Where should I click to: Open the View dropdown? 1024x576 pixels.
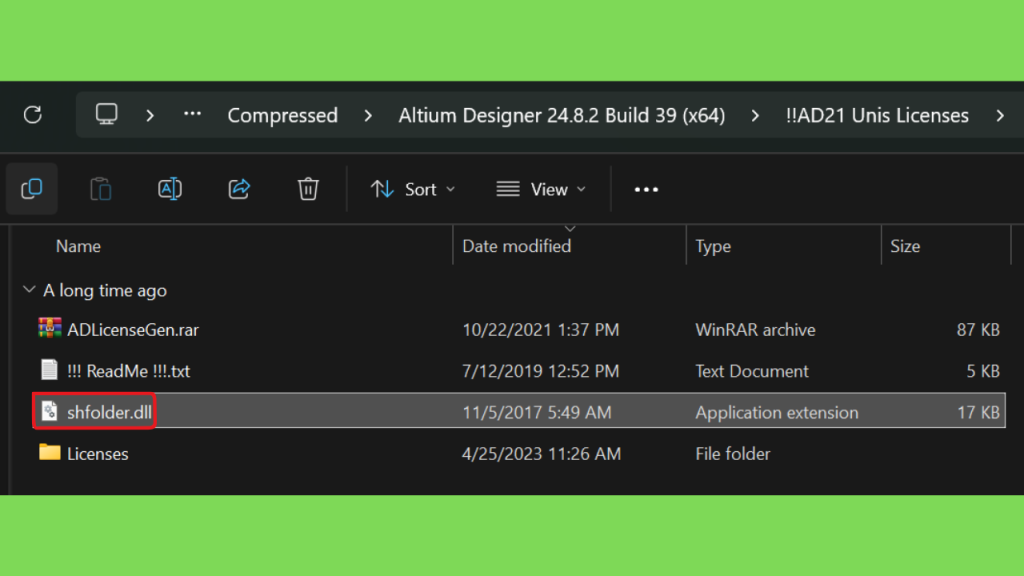[541, 189]
